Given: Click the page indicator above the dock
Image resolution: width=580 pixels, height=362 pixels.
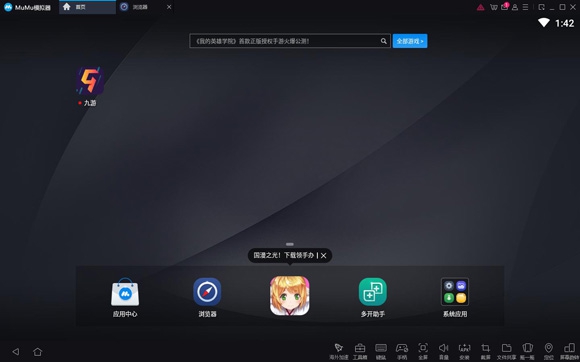Looking at the screenshot, I should coord(290,244).
